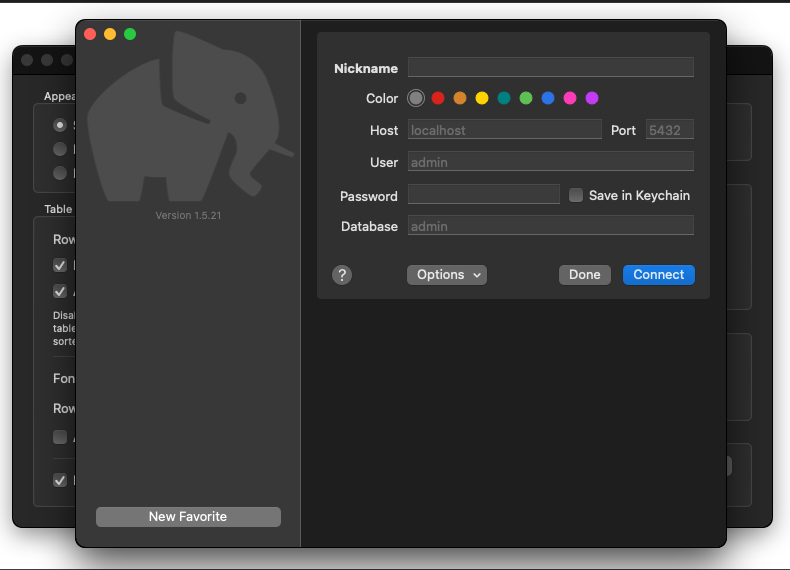Pick the purple color dot
This screenshot has height=570, width=790.
click(592, 98)
